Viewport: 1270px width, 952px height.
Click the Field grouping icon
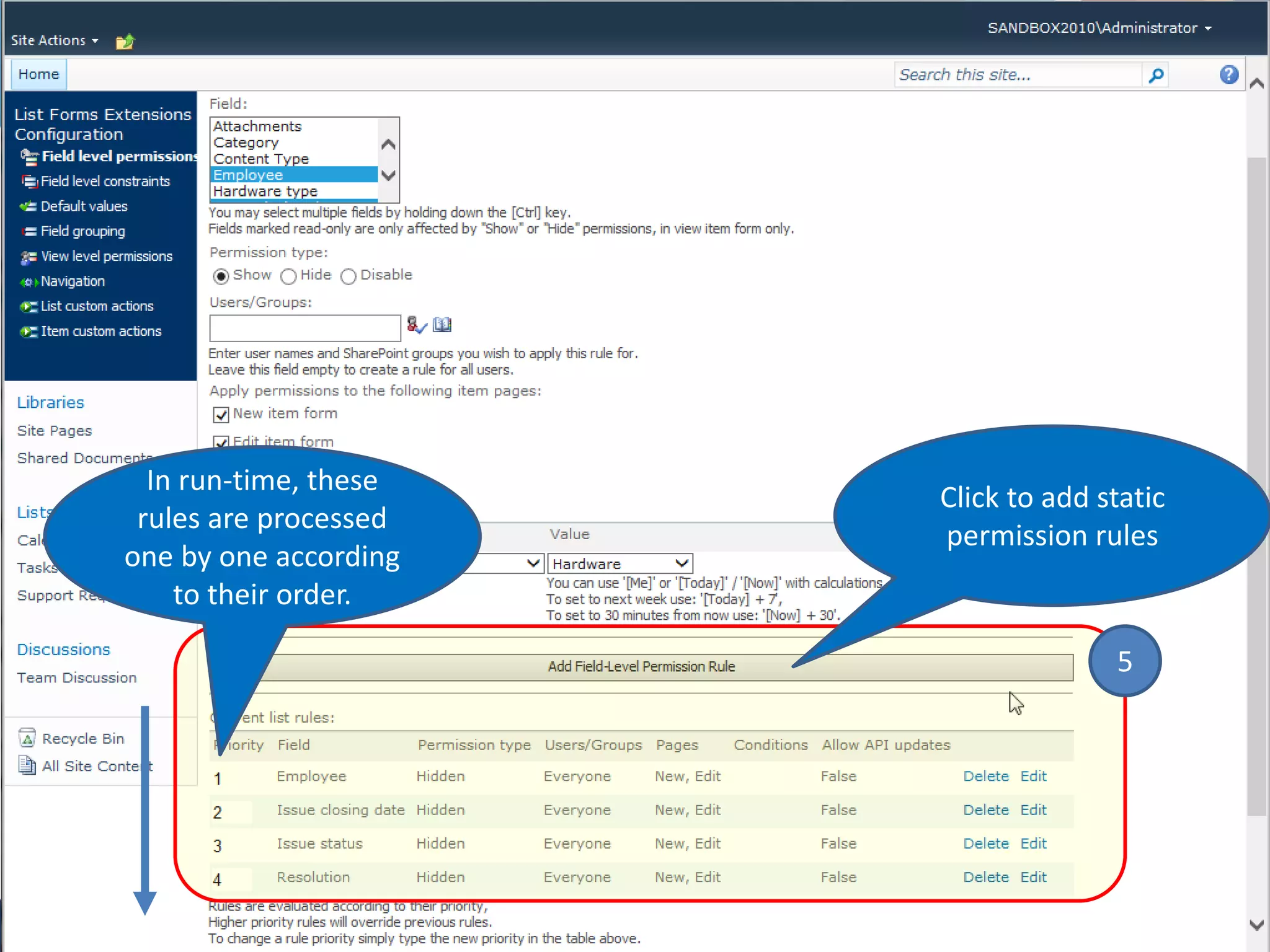tap(30, 232)
